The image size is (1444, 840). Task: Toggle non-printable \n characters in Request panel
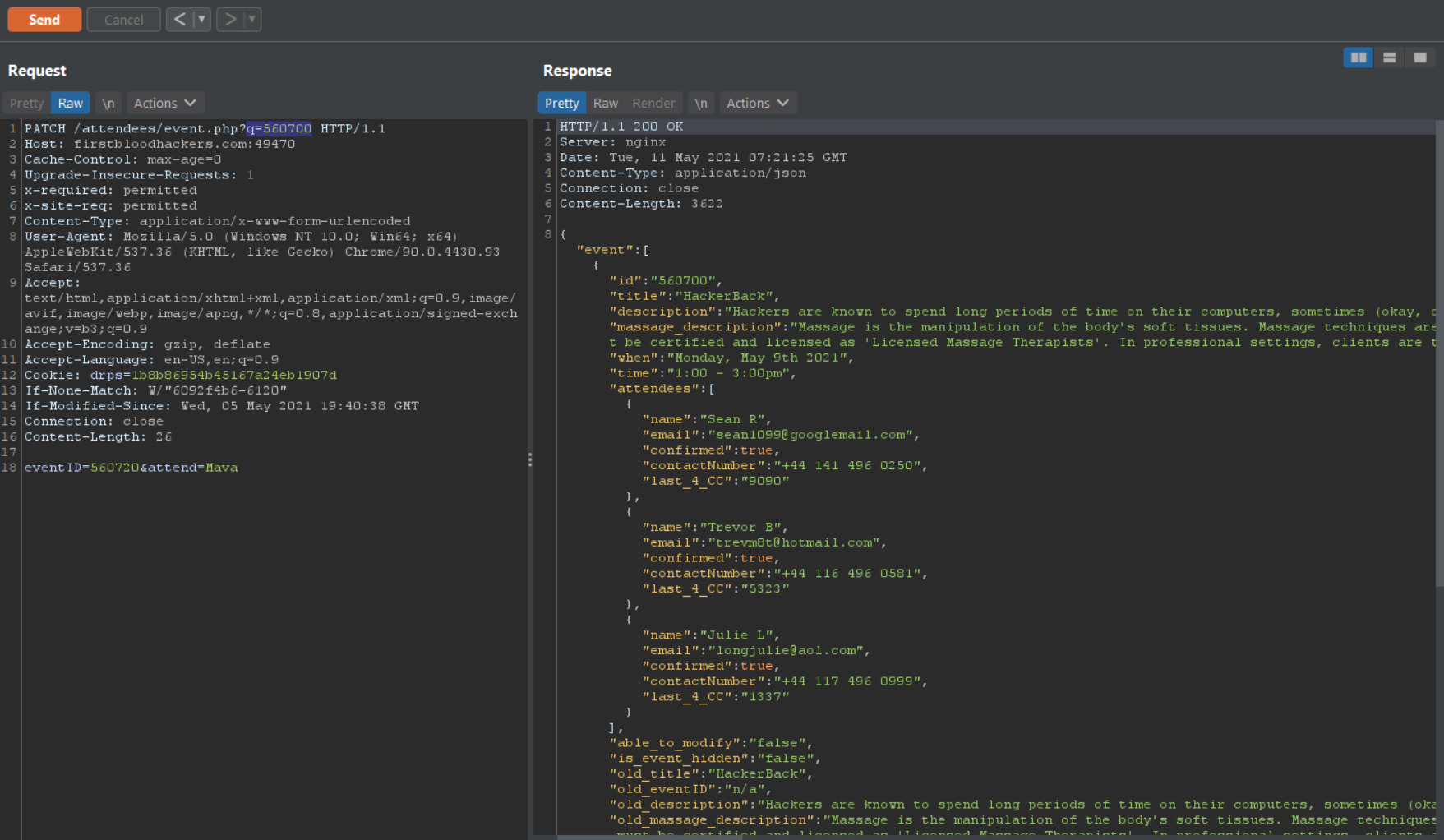[x=108, y=103]
